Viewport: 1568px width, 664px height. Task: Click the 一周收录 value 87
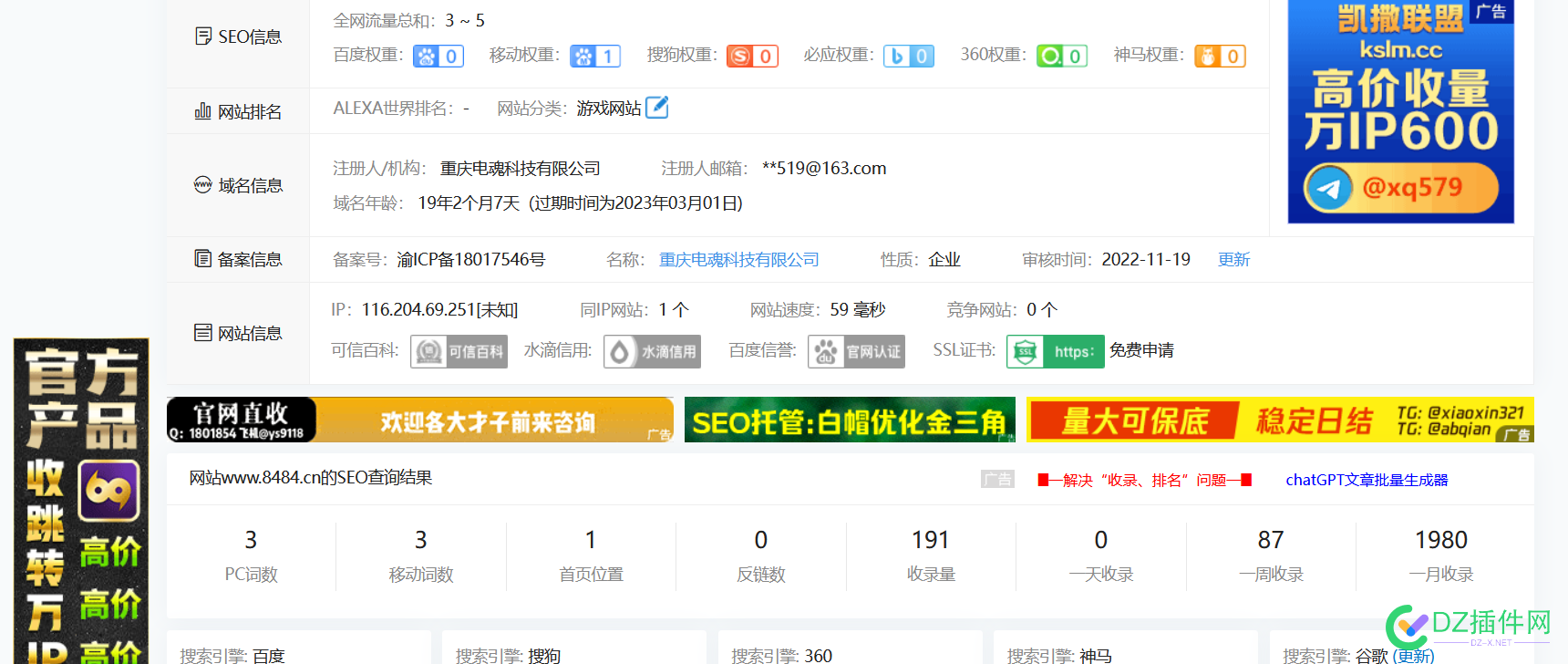pyautogui.click(x=1271, y=540)
